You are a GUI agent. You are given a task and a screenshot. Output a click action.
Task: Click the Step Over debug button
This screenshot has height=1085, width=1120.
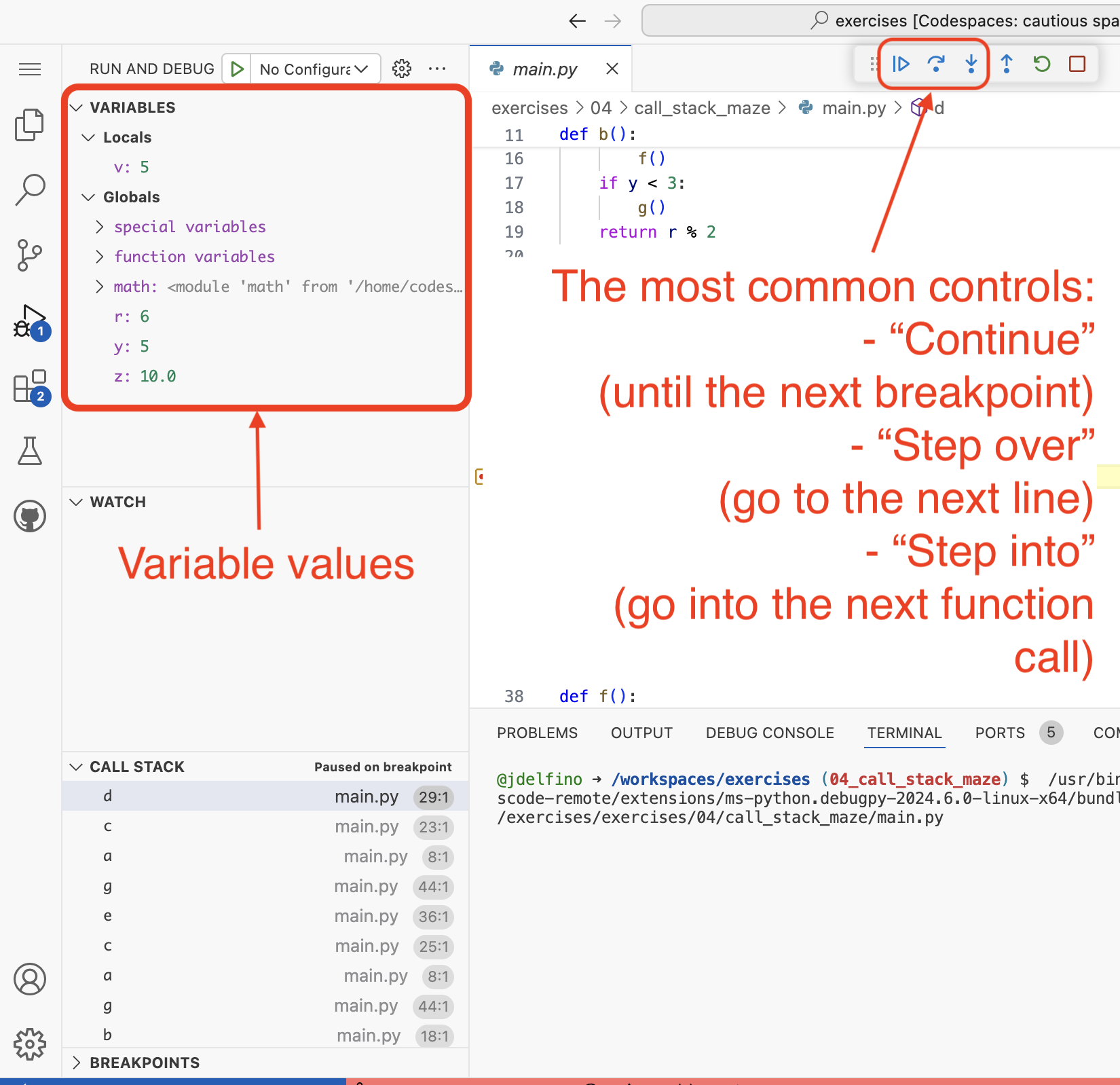[x=936, y=64]
